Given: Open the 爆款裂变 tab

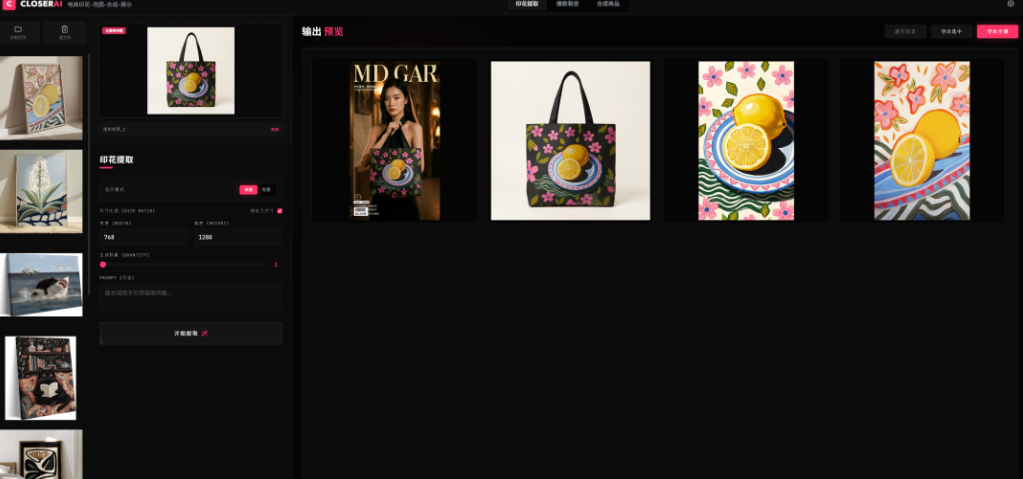Looking at the screenshot, I should (568, 4).
